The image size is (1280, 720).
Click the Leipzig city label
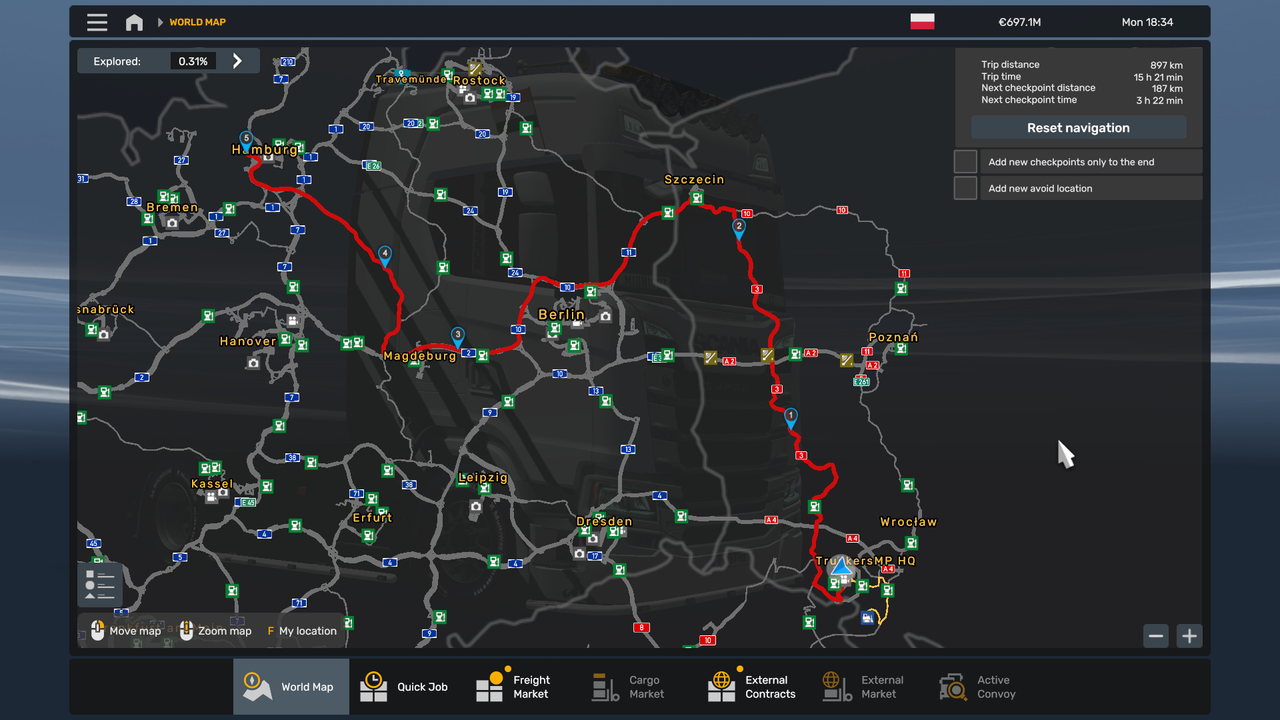[x=483, y=477]
